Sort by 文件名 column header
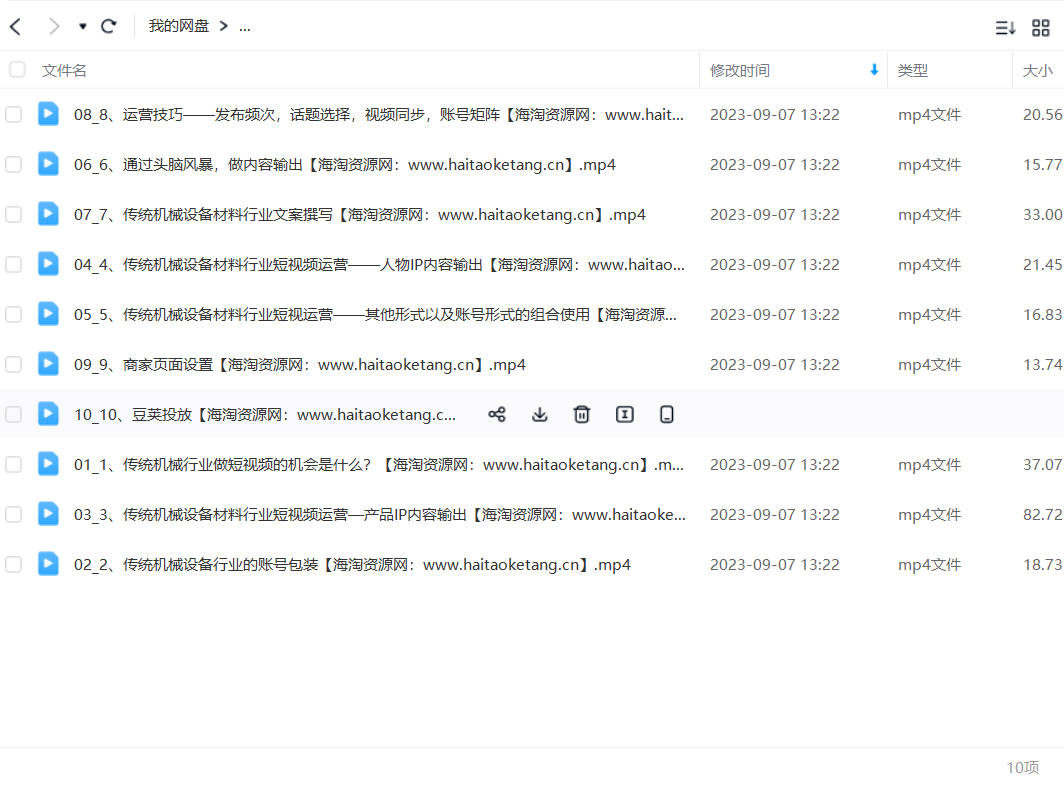Image resolution: width=1064 pixels, height=790 pixels. point(64,71)
